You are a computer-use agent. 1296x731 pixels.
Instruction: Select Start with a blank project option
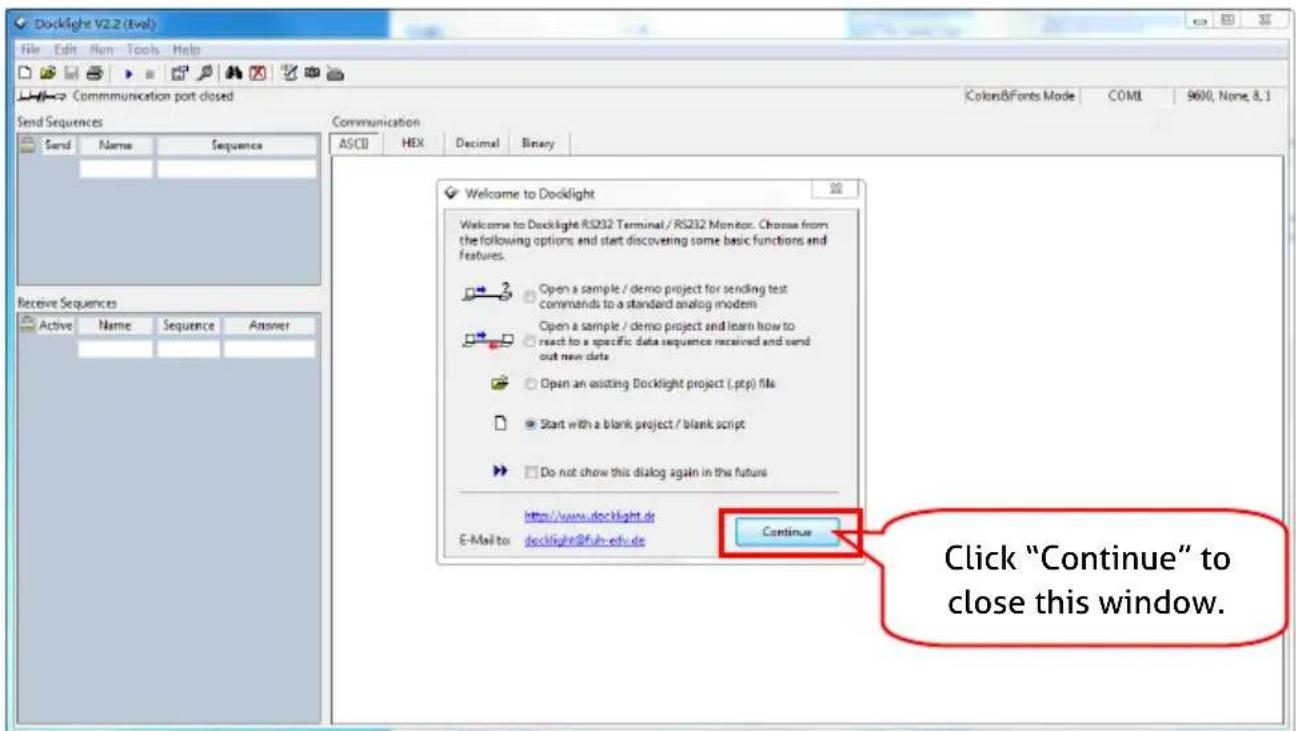[x=530, y=425]
